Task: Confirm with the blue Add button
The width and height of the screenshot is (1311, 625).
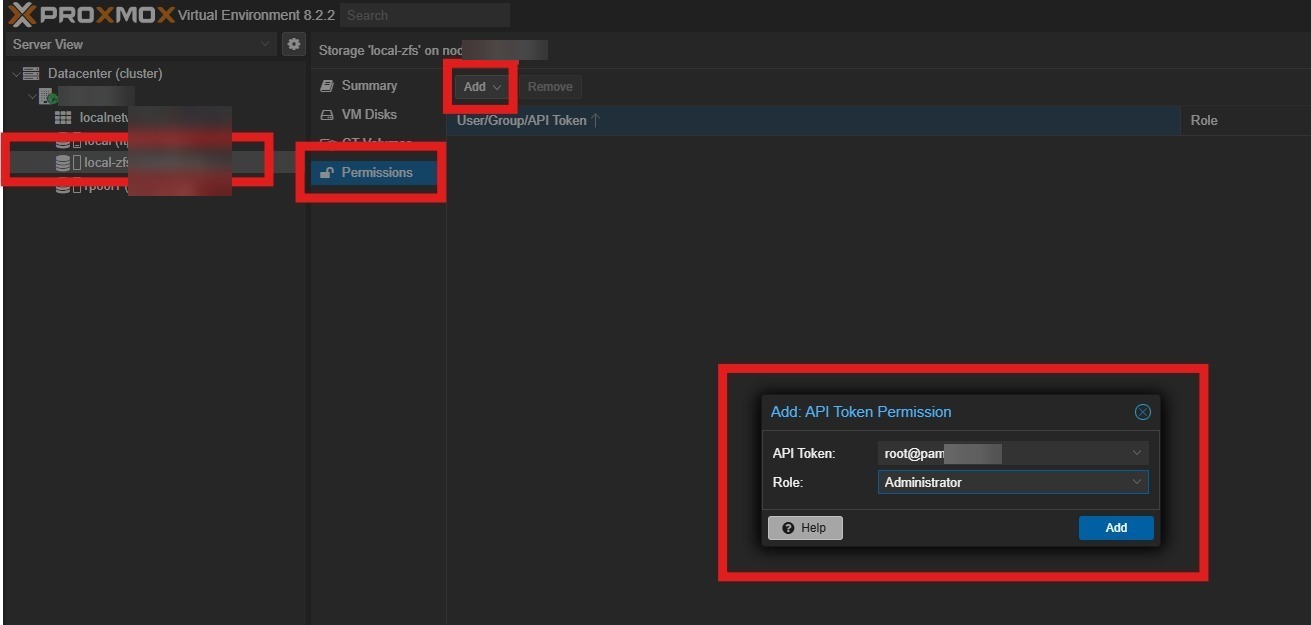Action: pos(1116,528)
